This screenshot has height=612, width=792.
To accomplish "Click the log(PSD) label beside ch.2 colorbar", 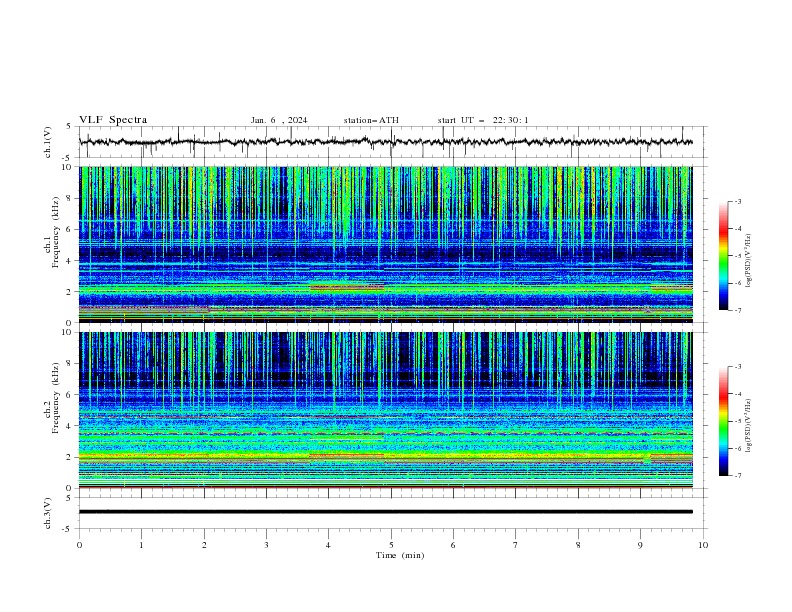I will [x=749, y=426].
